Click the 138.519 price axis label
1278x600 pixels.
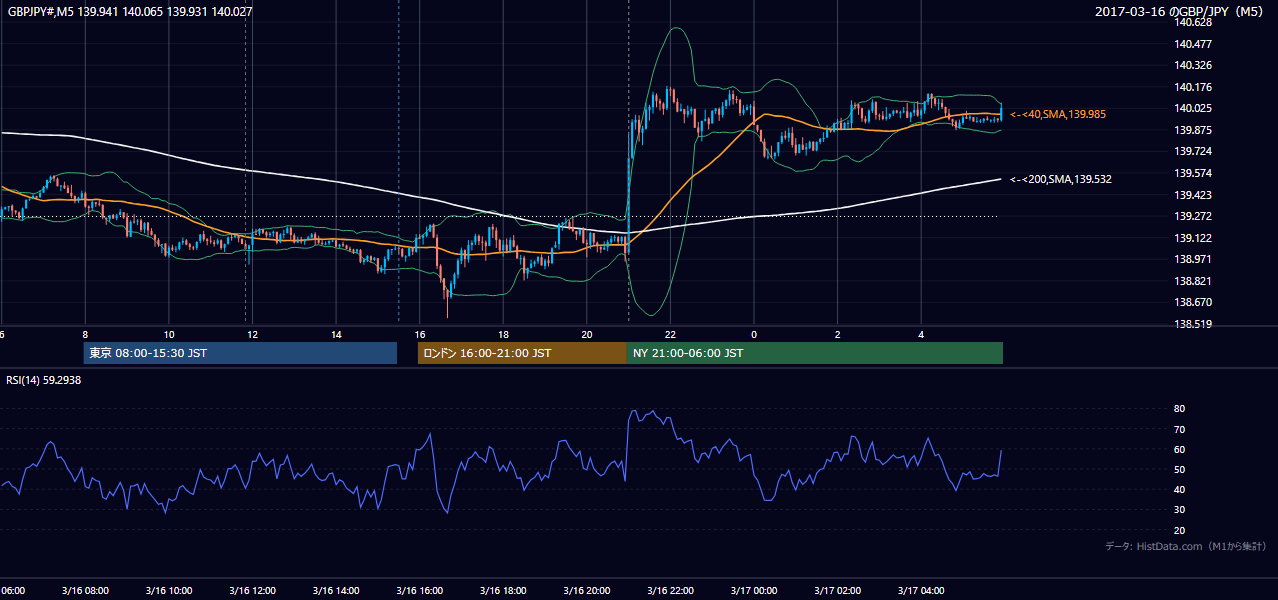click(x=1194, y=324)
